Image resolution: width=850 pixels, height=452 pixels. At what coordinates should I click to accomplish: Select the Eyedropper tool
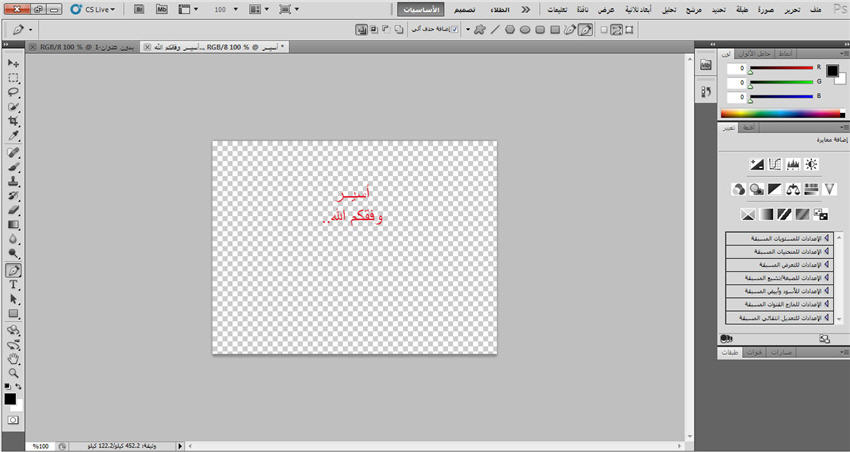(x=13, y=135)
